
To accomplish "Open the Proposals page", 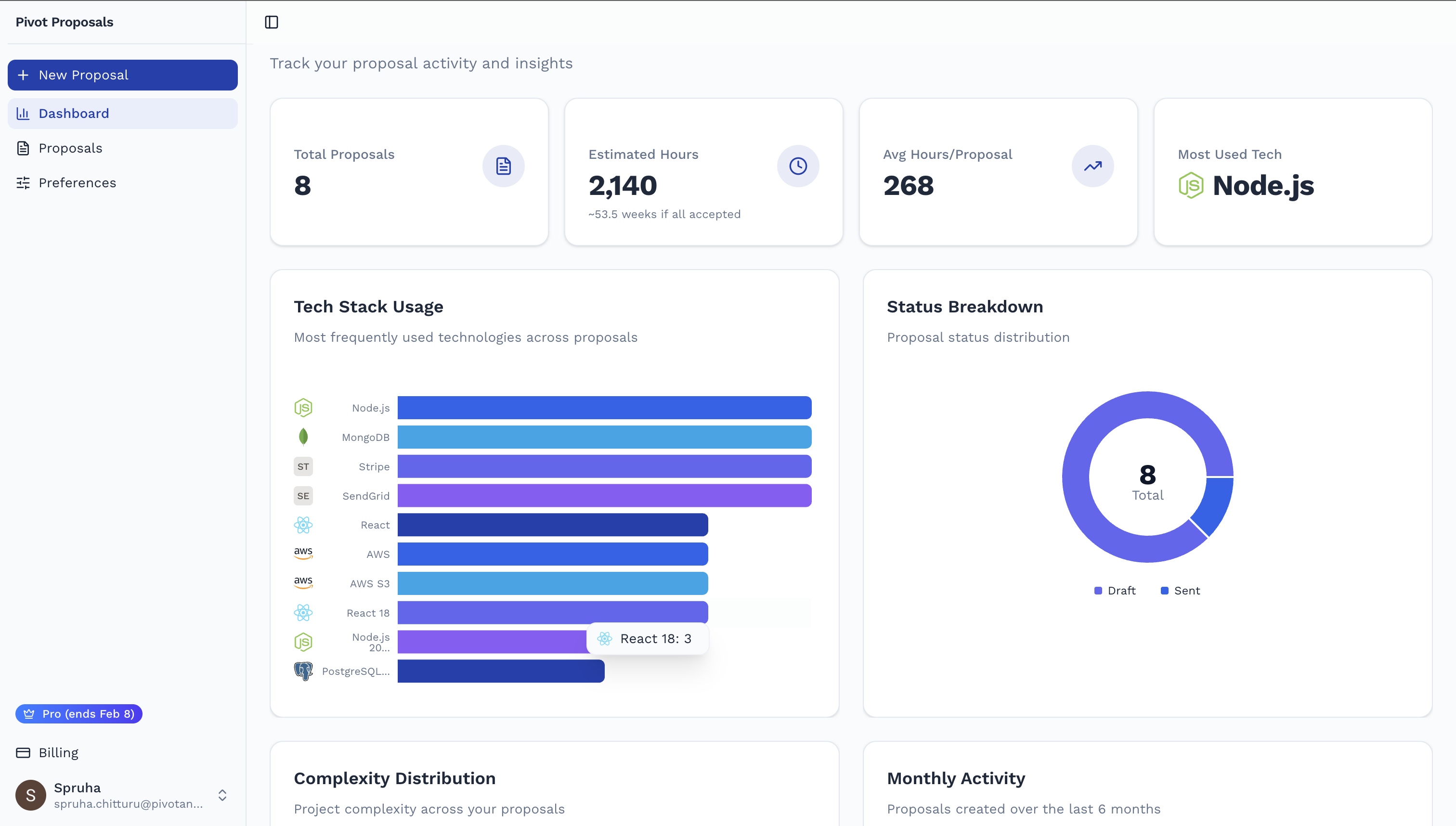I will tap(70, 148).
